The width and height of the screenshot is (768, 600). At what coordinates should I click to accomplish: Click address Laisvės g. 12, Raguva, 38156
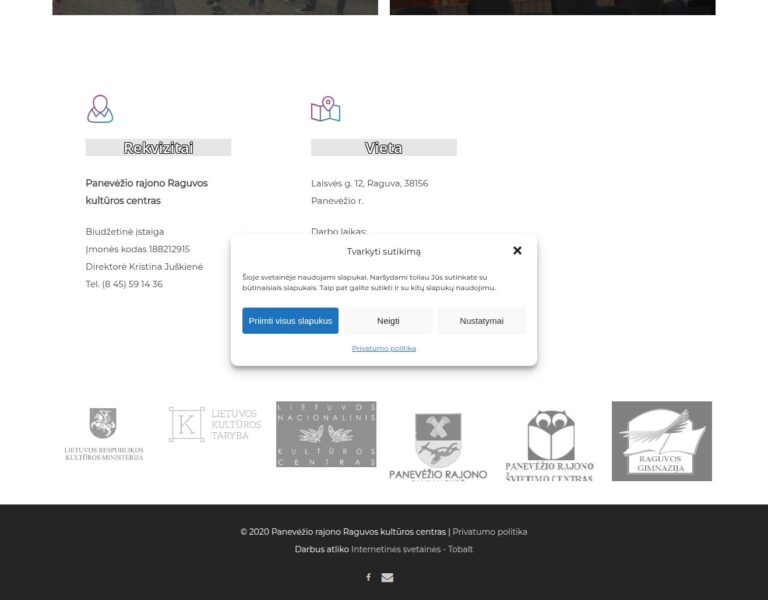(369, 183)
